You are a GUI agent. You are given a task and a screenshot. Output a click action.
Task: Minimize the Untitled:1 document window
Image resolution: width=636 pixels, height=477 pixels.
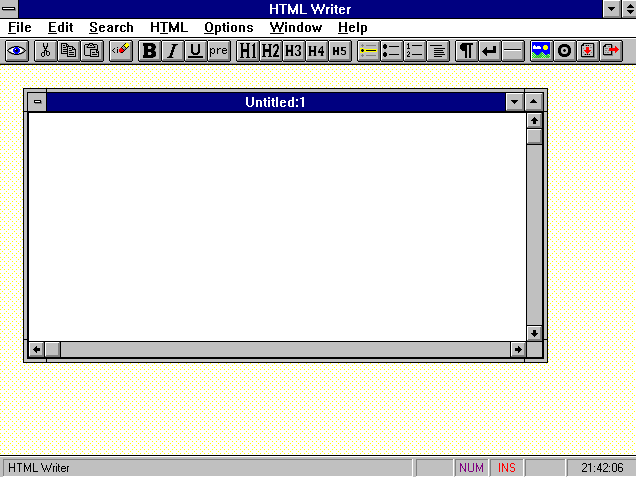pos(514,102)
